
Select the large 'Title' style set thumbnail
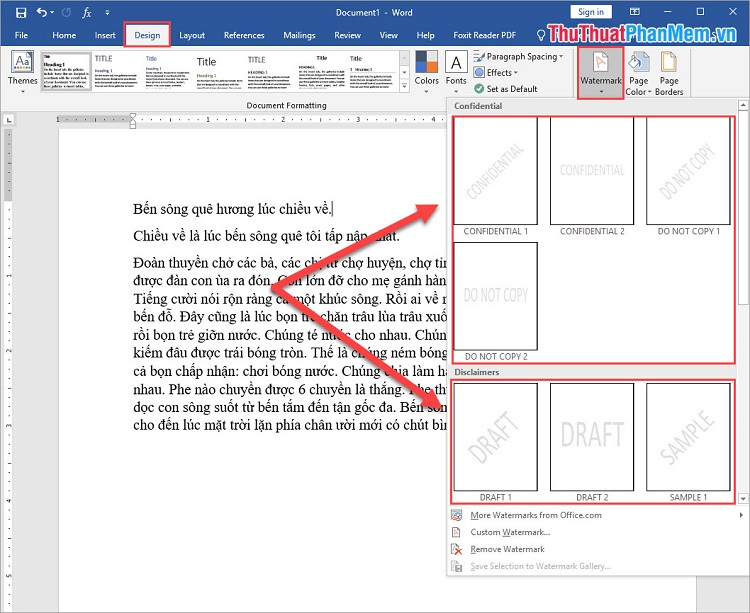(218, 71)
